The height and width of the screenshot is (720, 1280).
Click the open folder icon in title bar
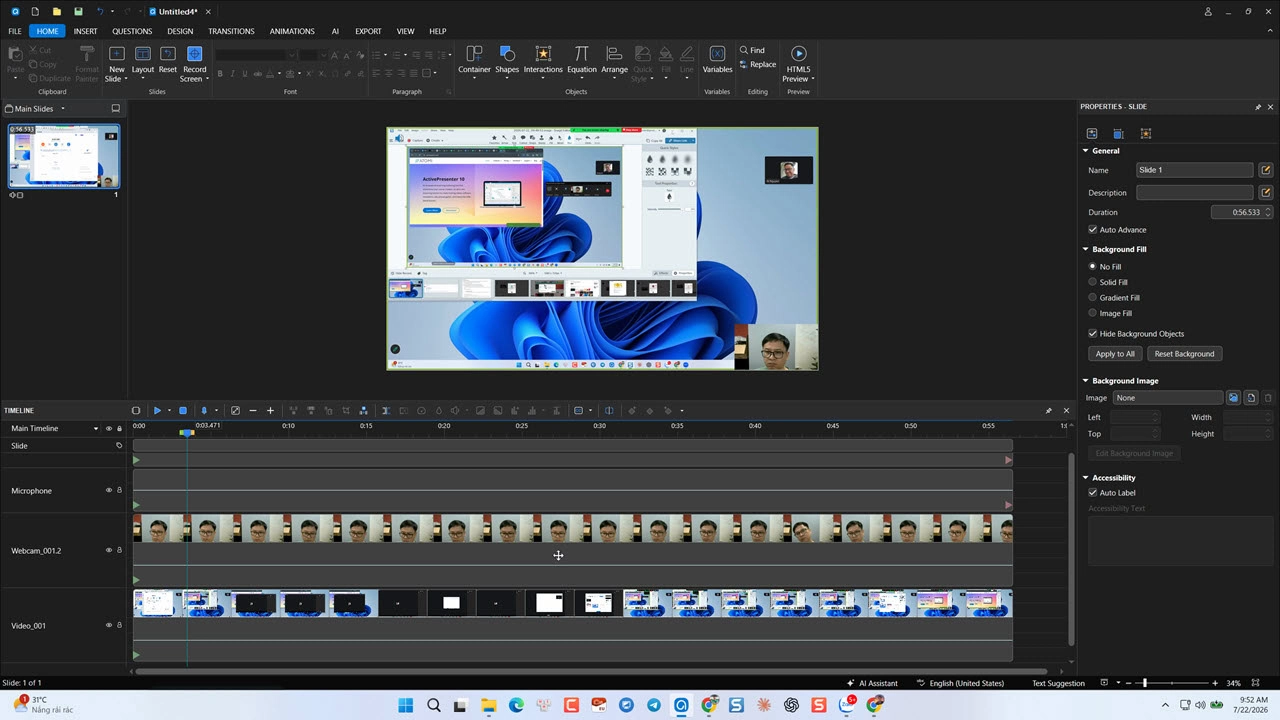[x=57, y=11]
